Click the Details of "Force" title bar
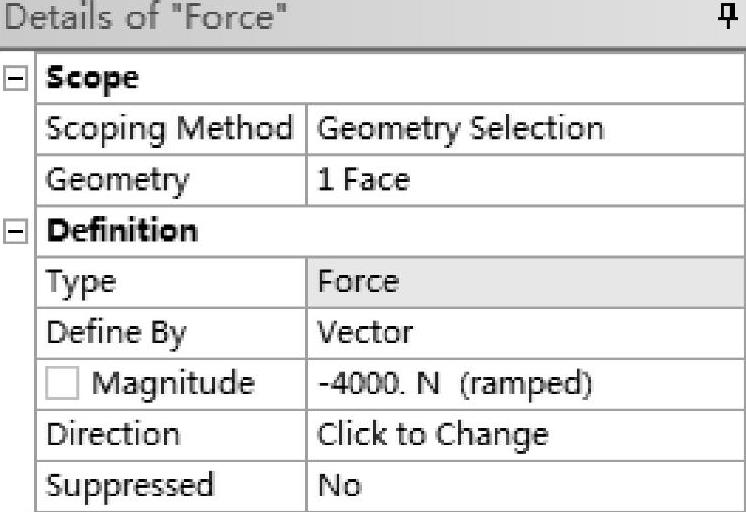746x512 pixels. pos(300,21)
